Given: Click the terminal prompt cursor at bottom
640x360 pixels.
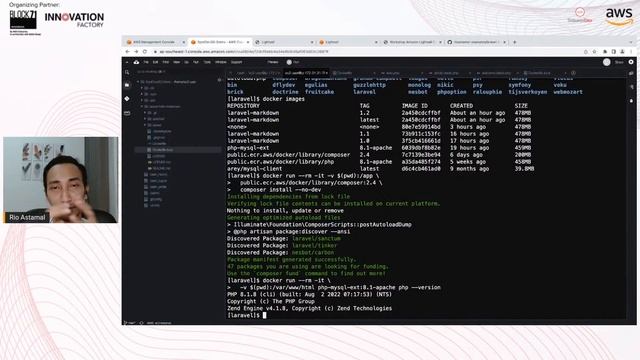Looking at the screenshot, I should pyautogui.click(x=264, y=315).
